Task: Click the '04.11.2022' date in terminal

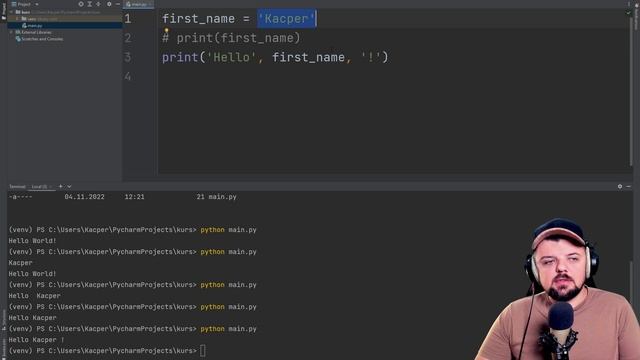Action: 84,197
